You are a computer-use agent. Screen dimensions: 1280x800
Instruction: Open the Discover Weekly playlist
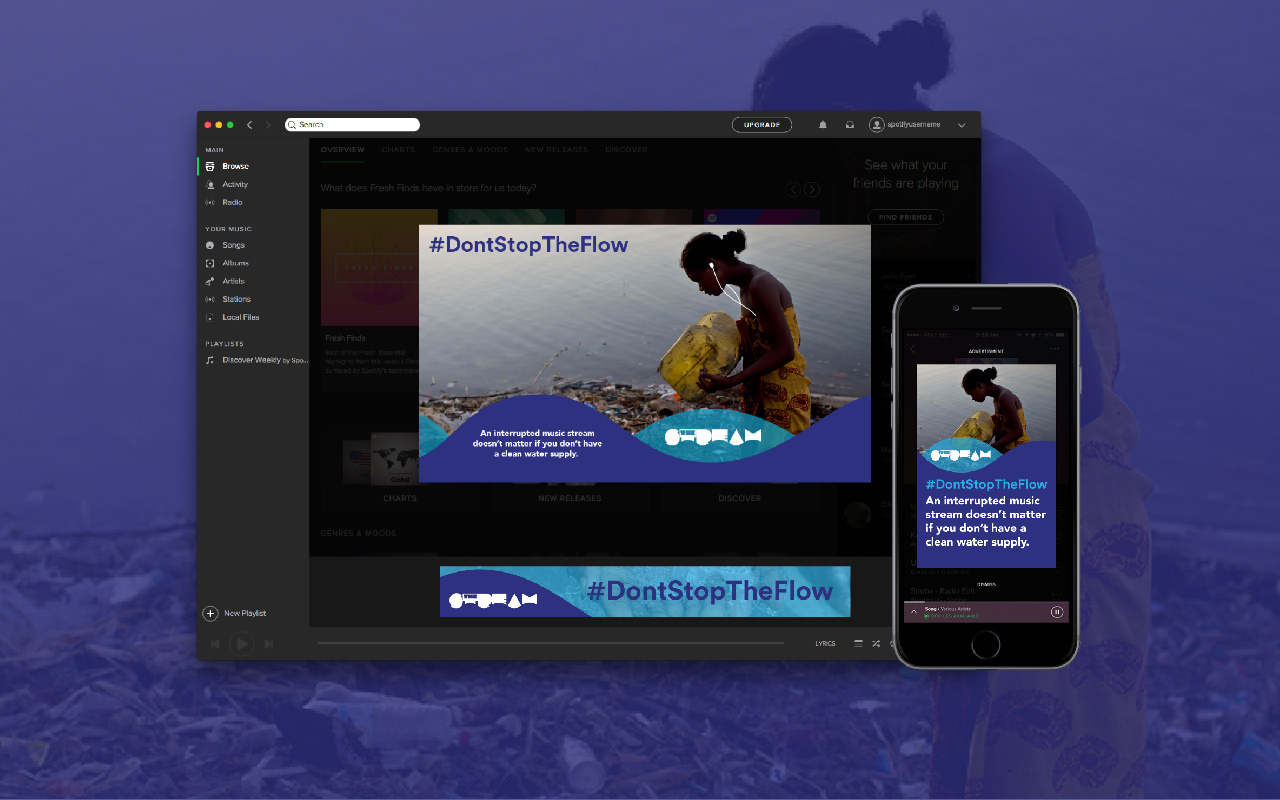click(x=265, y=360)
